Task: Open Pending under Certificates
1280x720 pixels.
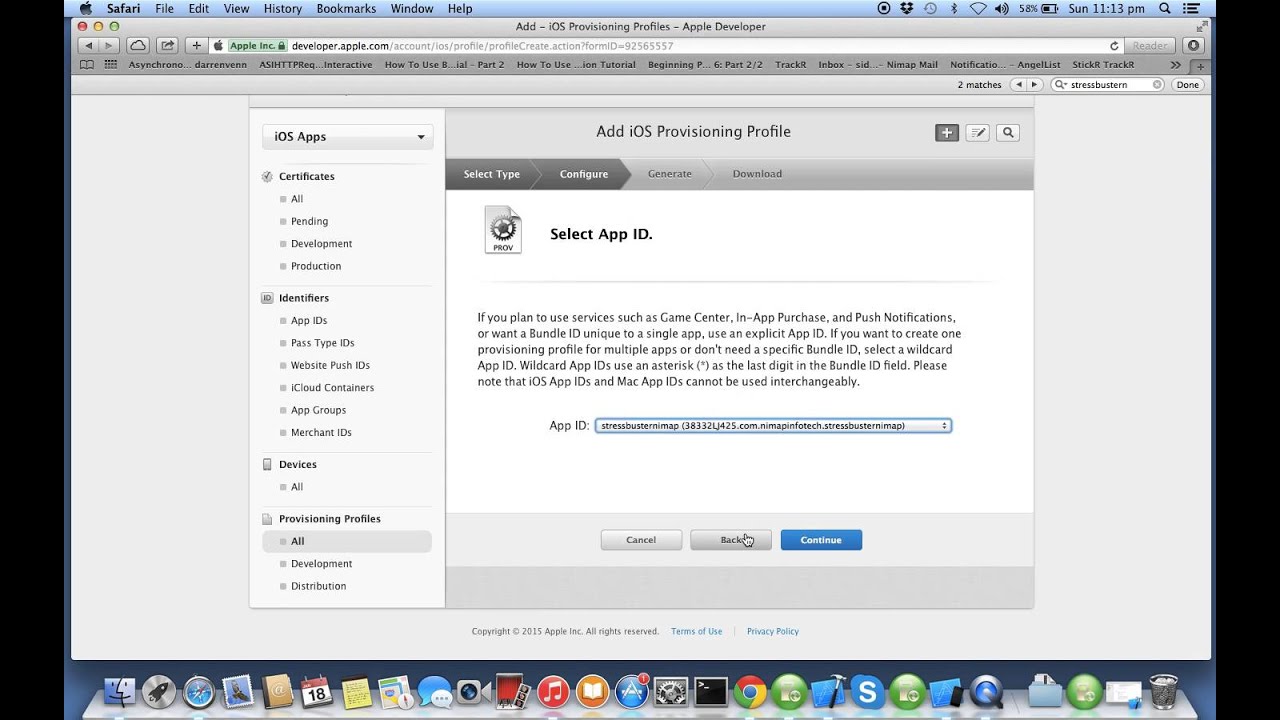Action: [x=309, y=222]
